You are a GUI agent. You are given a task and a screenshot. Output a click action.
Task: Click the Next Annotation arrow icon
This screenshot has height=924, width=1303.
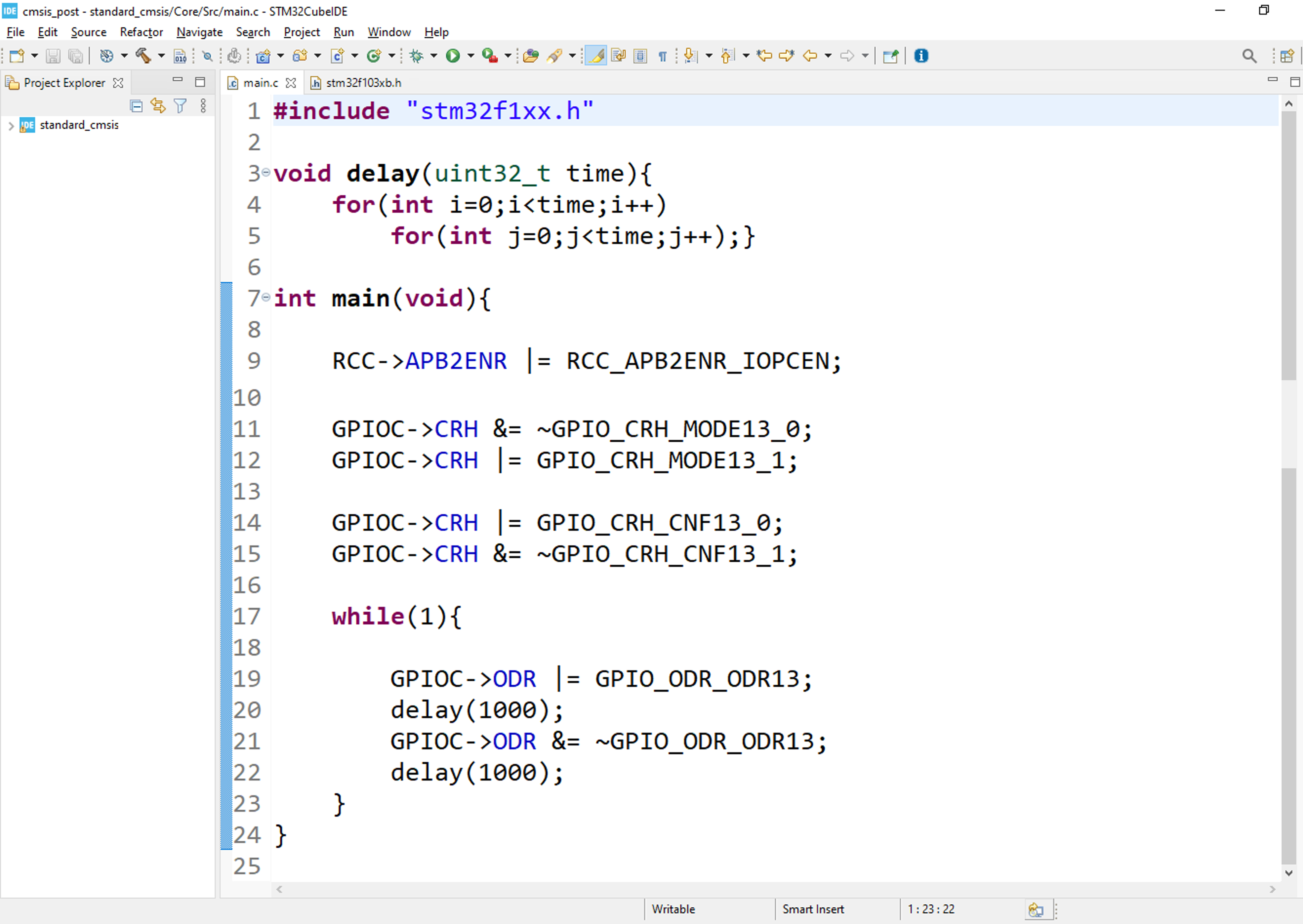pos(690,56)
